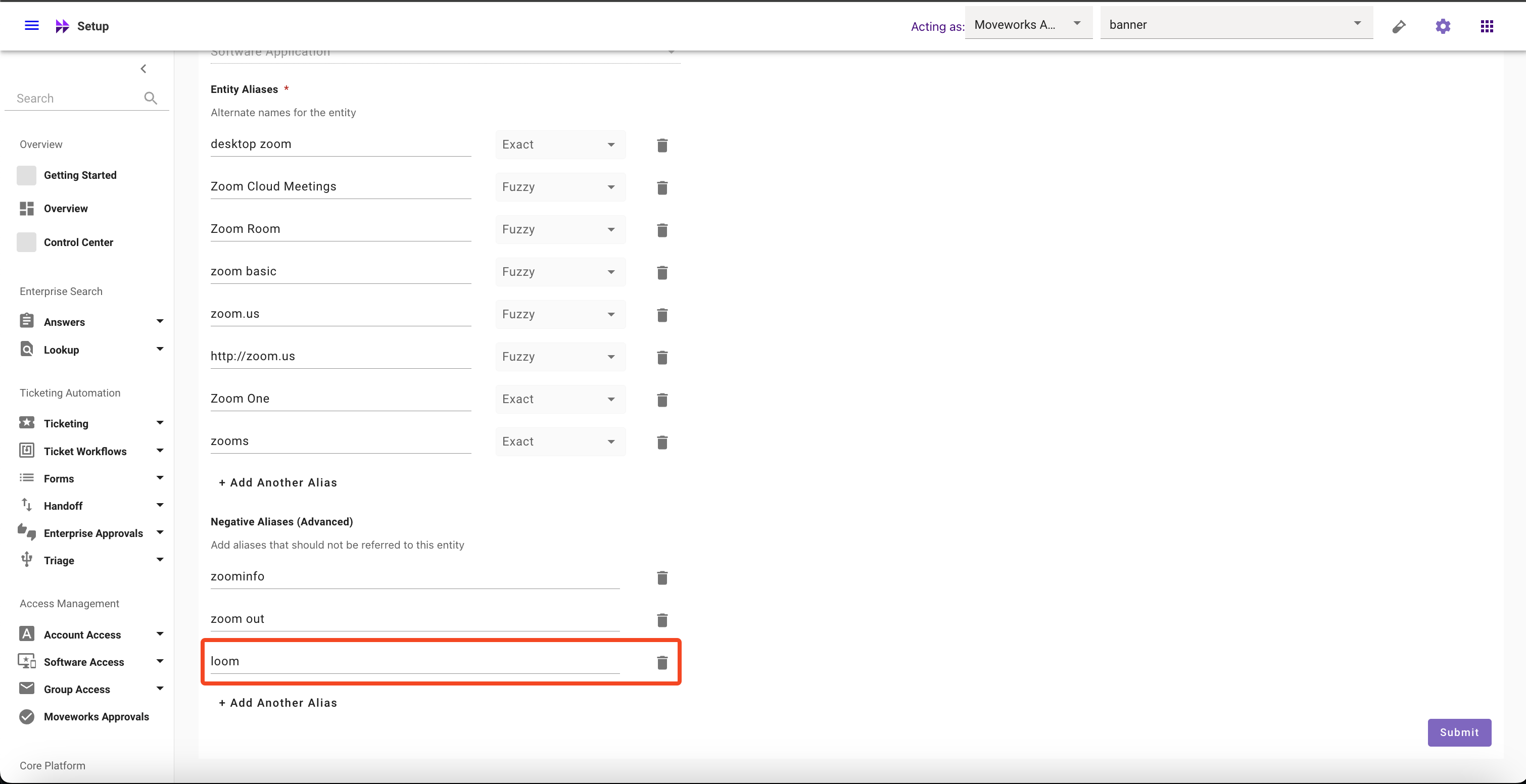Viewport: 1526px width, 784px height.
Task: Remove the 'zoominfo' negative alias
Action: (x=662, y=577)
